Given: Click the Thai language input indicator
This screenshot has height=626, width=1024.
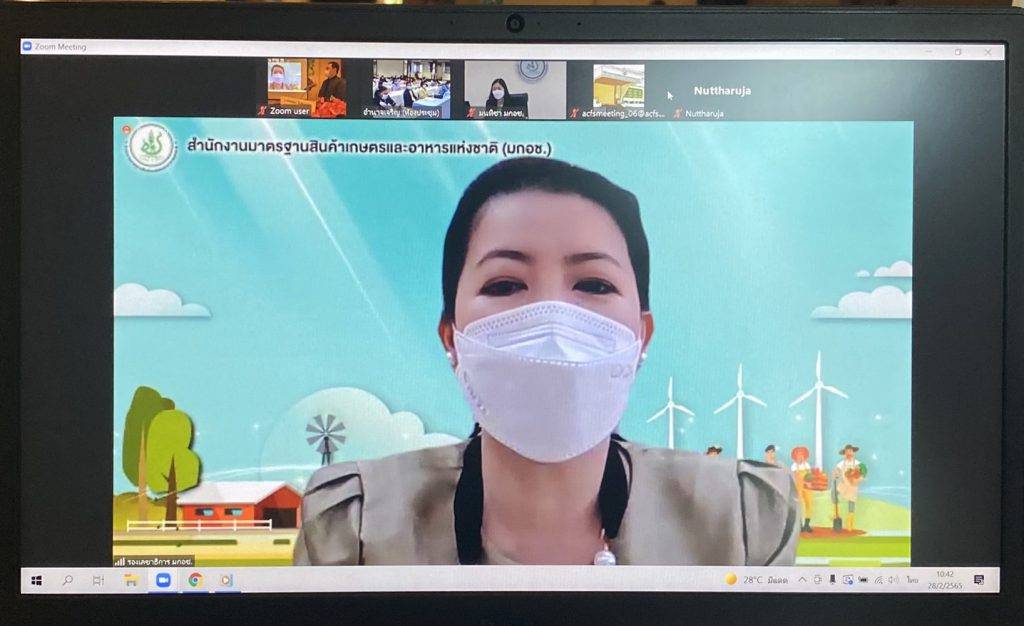Looking at the screenshot, I should (912, 580).
